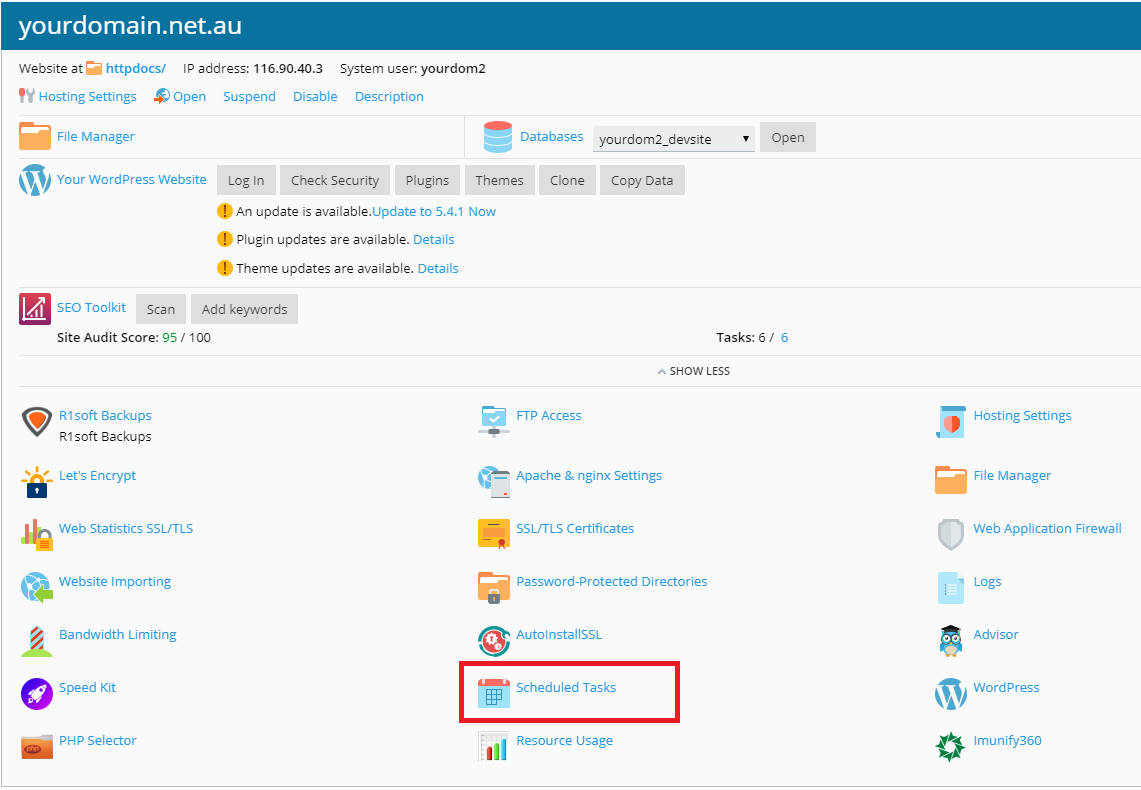Click the Speed Kit rocket icon
This screenshot has width=1141, height=790.
pyautogui.click(x=36, y=694)
